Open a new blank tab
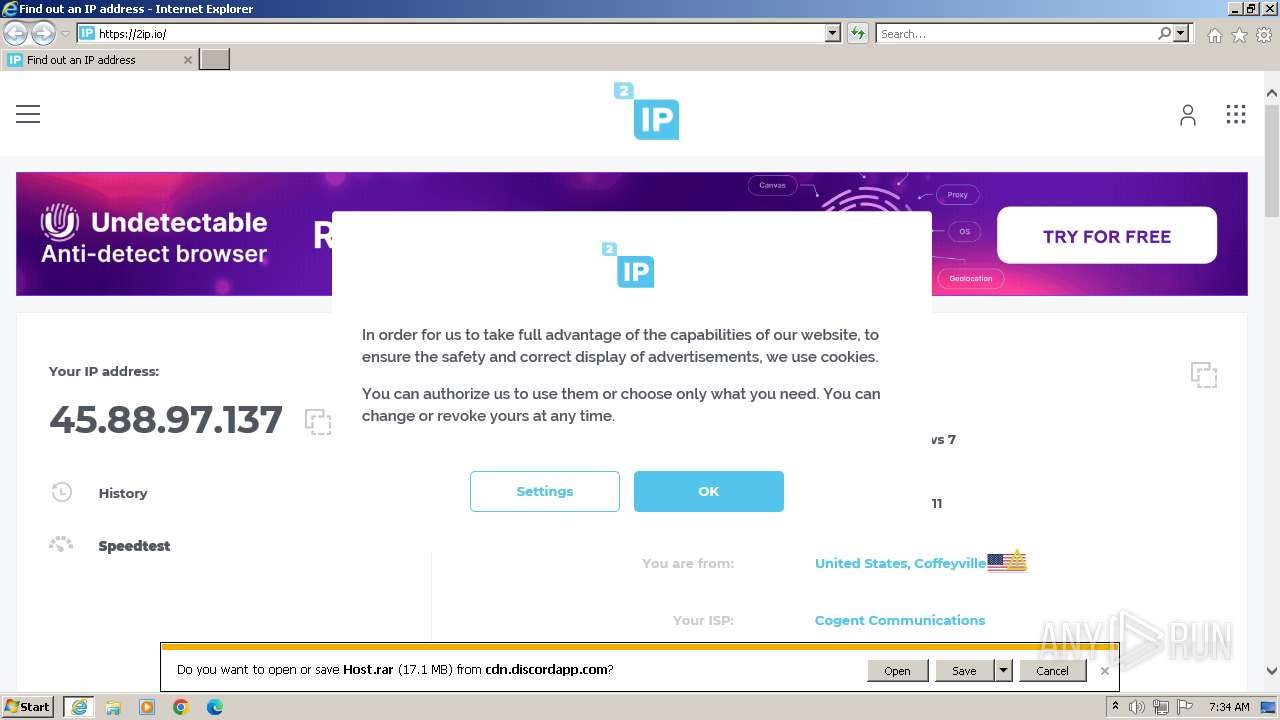The width and height of the screenshot is (1280, 720). pyautogui.click(x=215, y=60)
